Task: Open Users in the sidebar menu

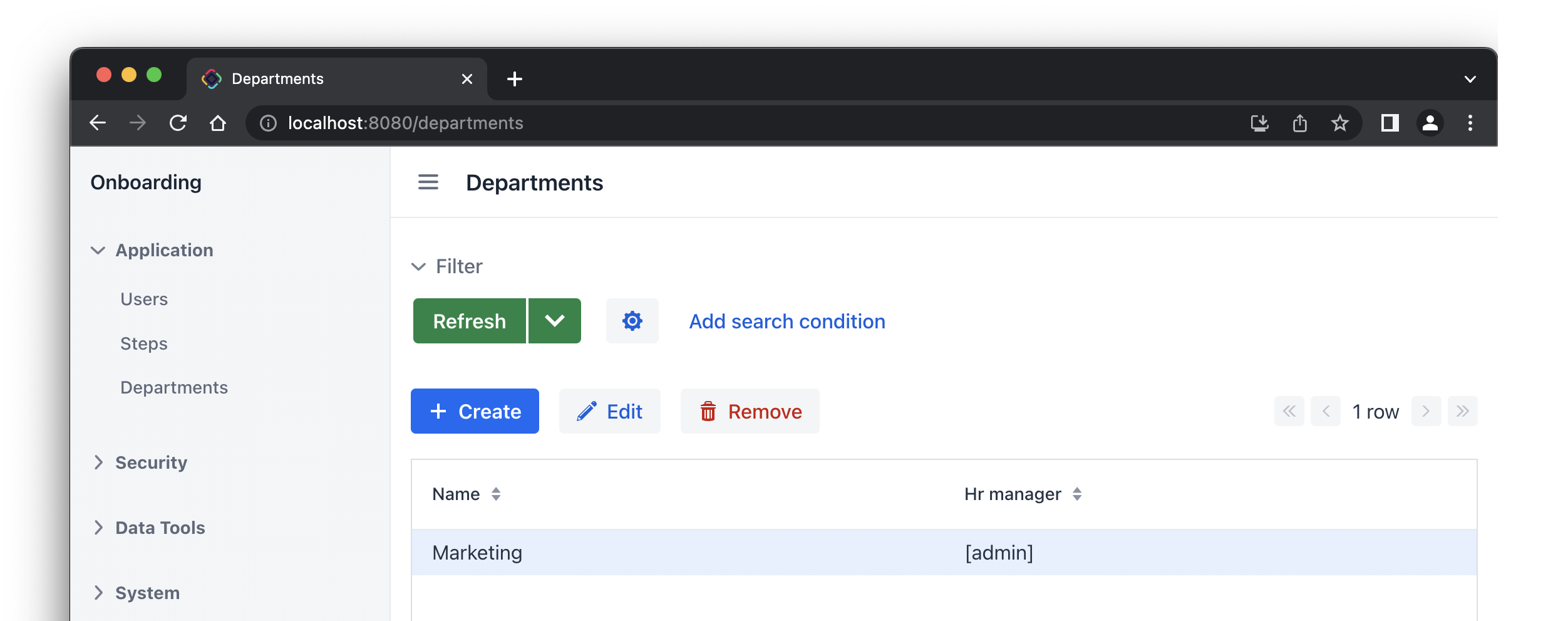Action: coord(144,299)
